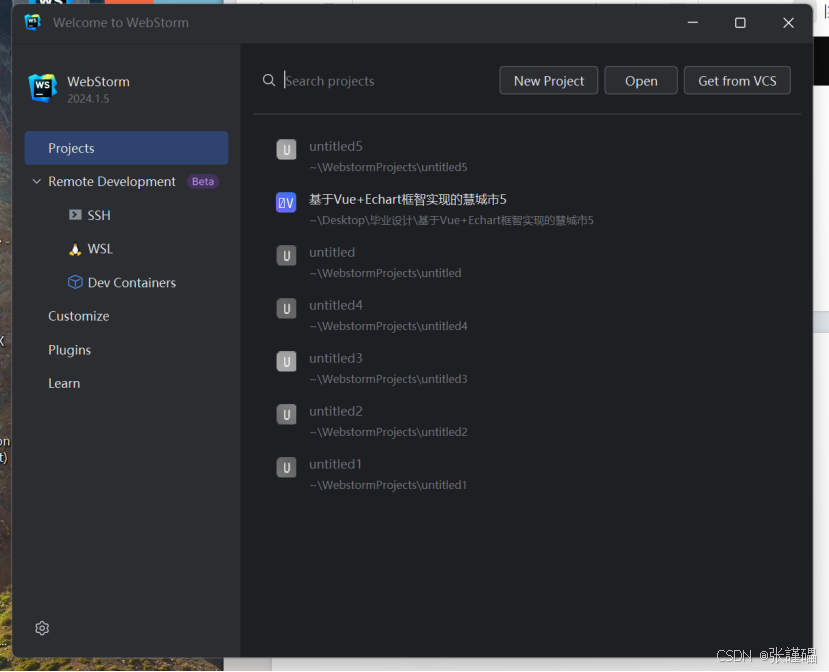Click the untitled2 project icon
This screenshot has height=672, width=829.
point(286,415)
